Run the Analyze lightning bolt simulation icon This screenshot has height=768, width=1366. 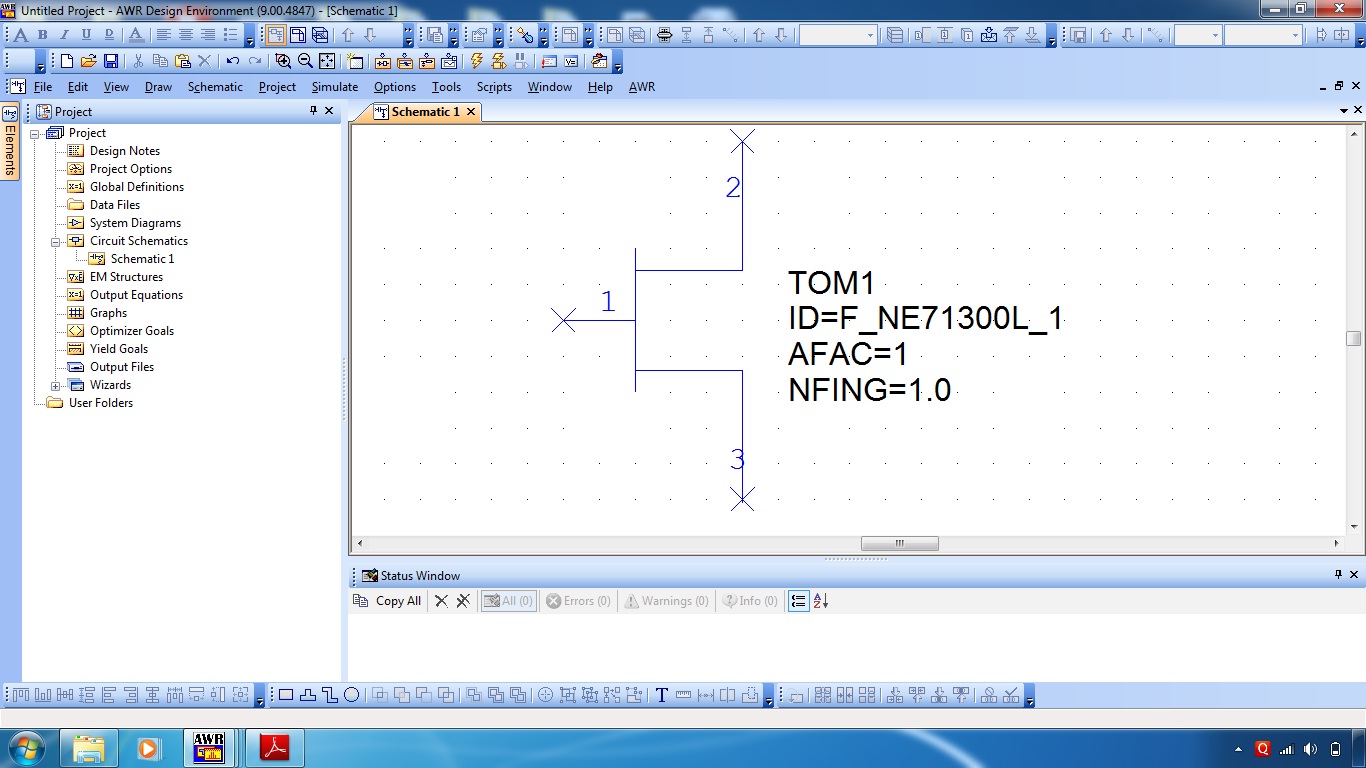pyautogui.click(x=477, y=61)
